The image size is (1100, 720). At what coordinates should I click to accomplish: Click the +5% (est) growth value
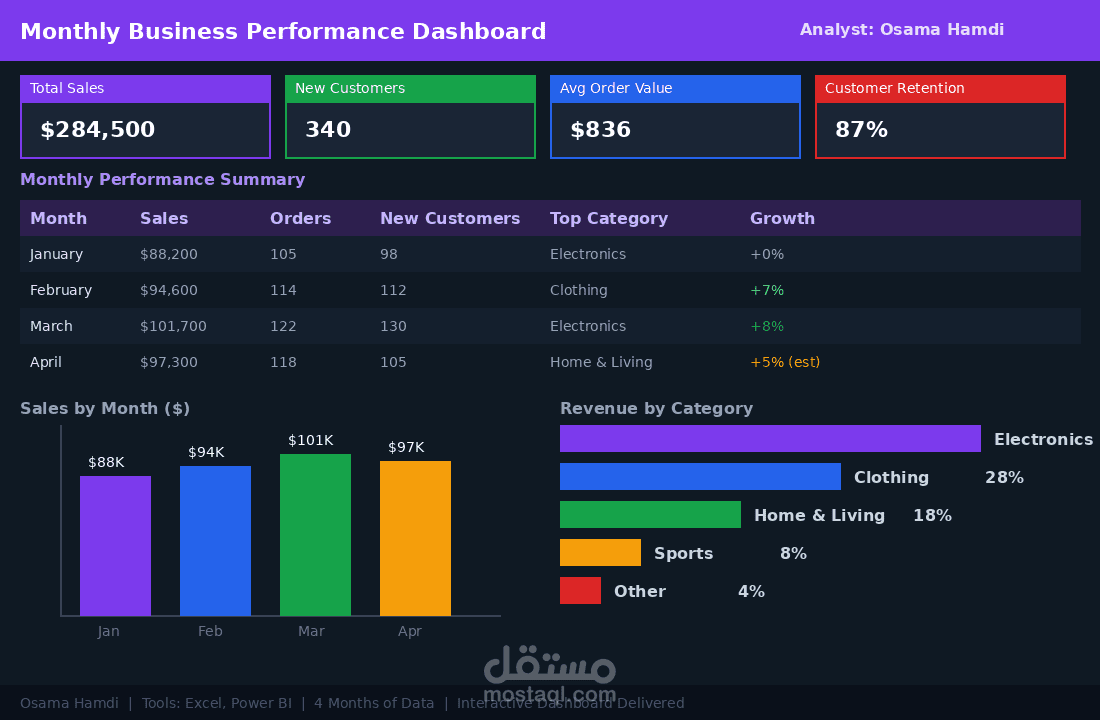785,362
